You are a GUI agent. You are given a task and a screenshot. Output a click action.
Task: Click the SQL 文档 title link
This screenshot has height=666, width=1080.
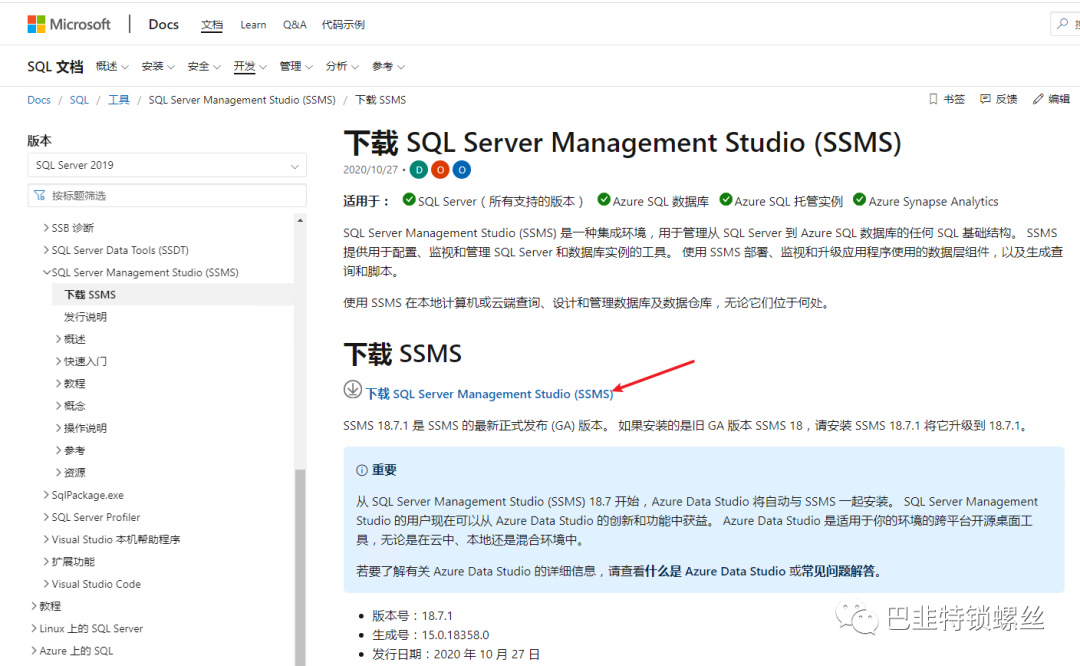tap(55, 66)
